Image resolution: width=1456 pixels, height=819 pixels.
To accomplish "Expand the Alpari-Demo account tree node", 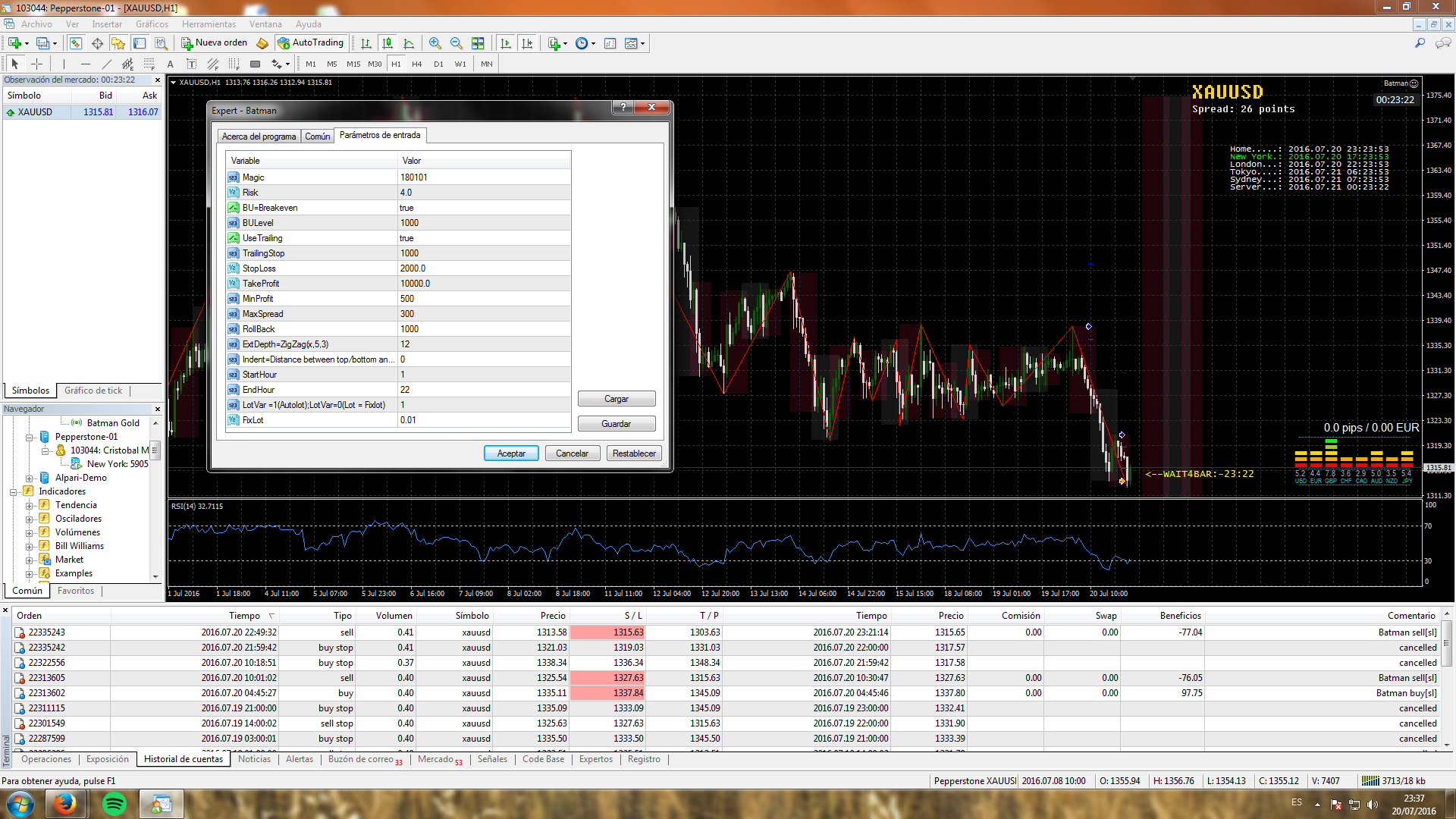I will click(29, 479).
